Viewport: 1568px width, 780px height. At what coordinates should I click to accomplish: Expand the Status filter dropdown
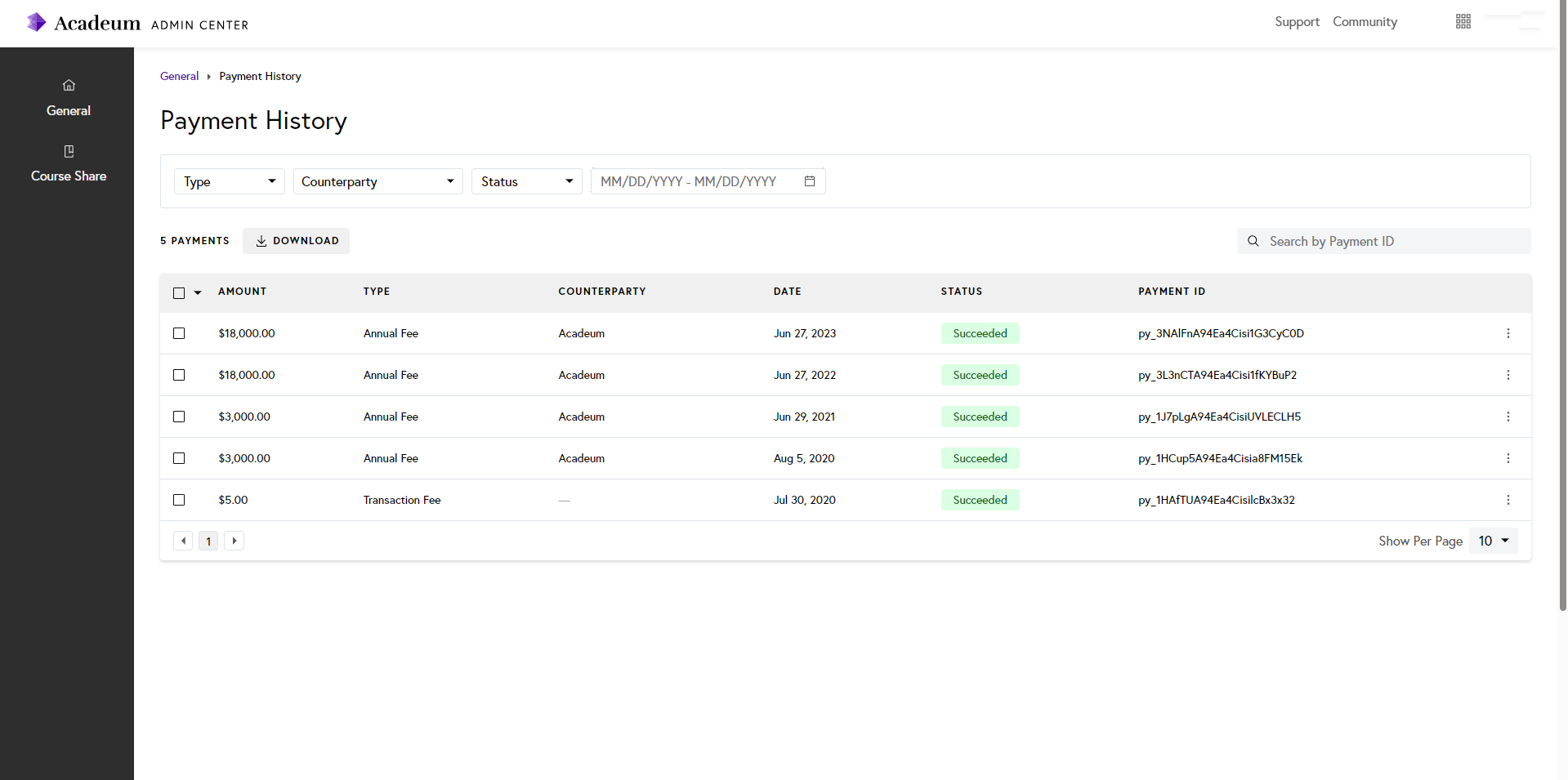tap(527, 181)
